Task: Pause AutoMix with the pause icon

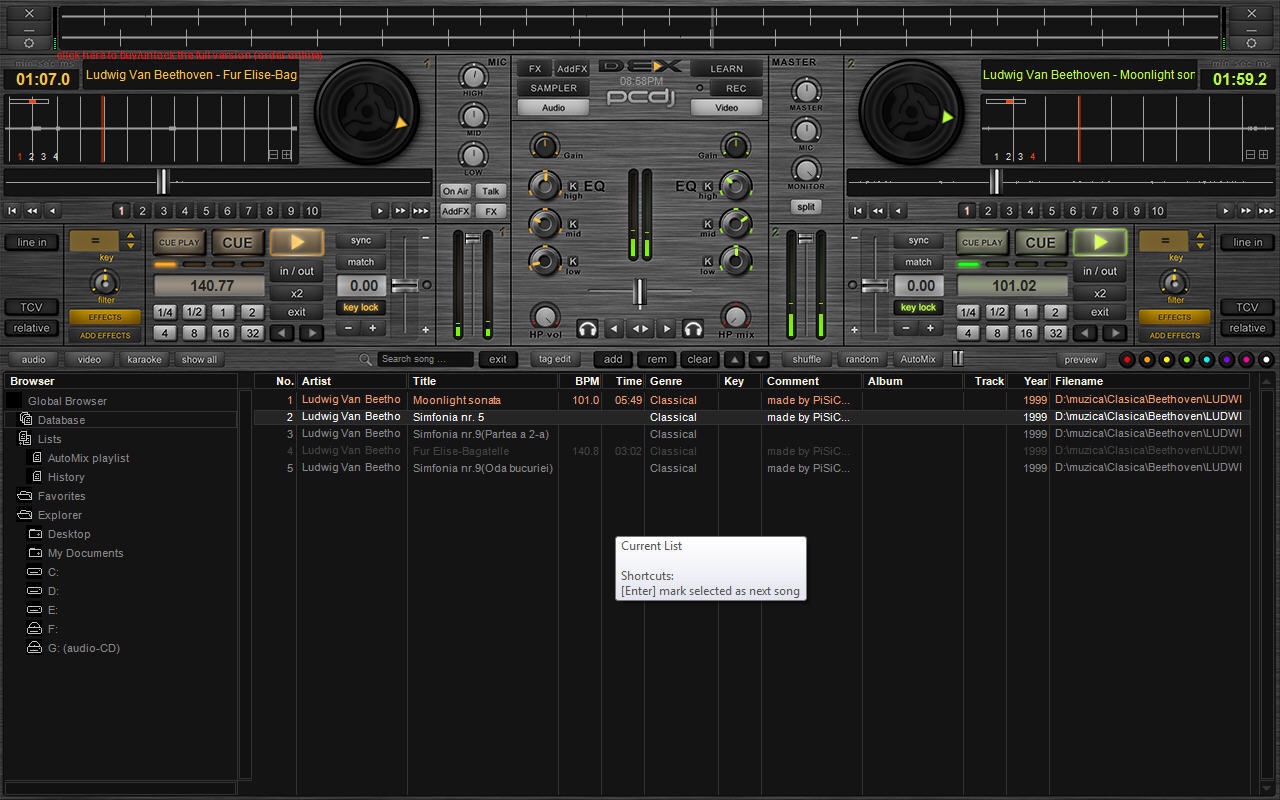Action: click(957, 358)
